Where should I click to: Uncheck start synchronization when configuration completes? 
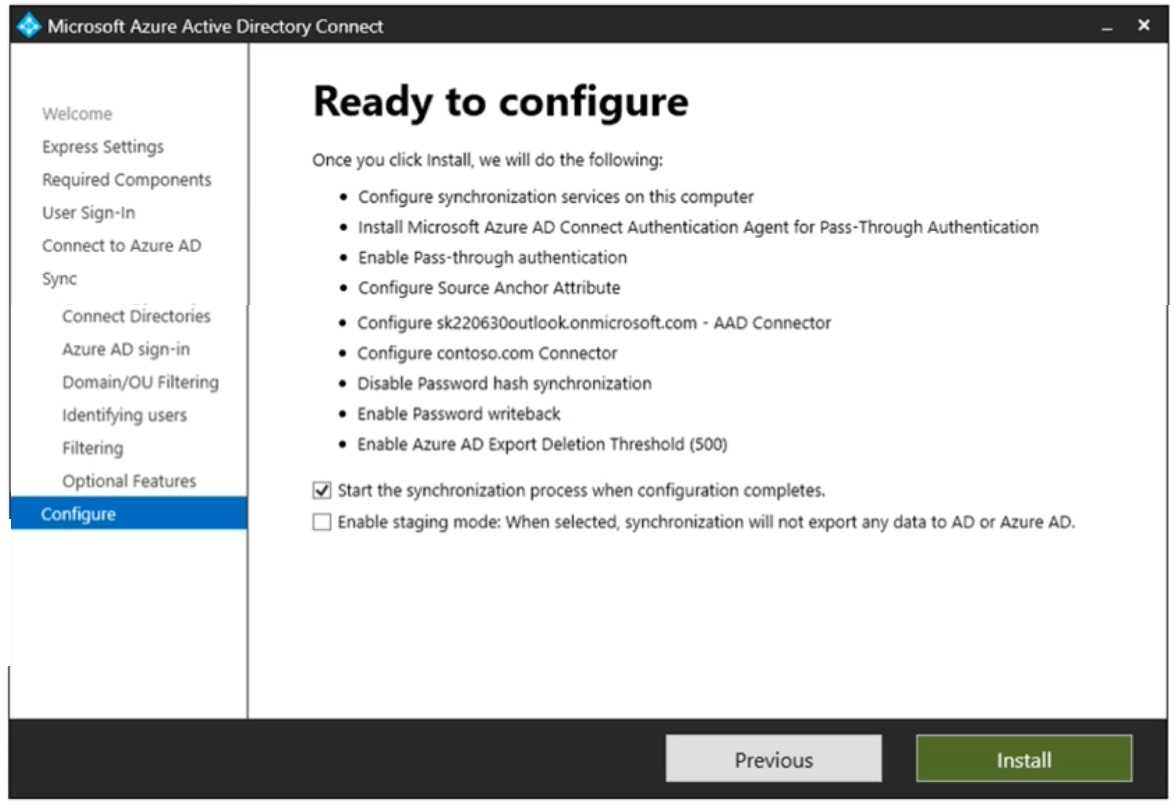[321, 490]
